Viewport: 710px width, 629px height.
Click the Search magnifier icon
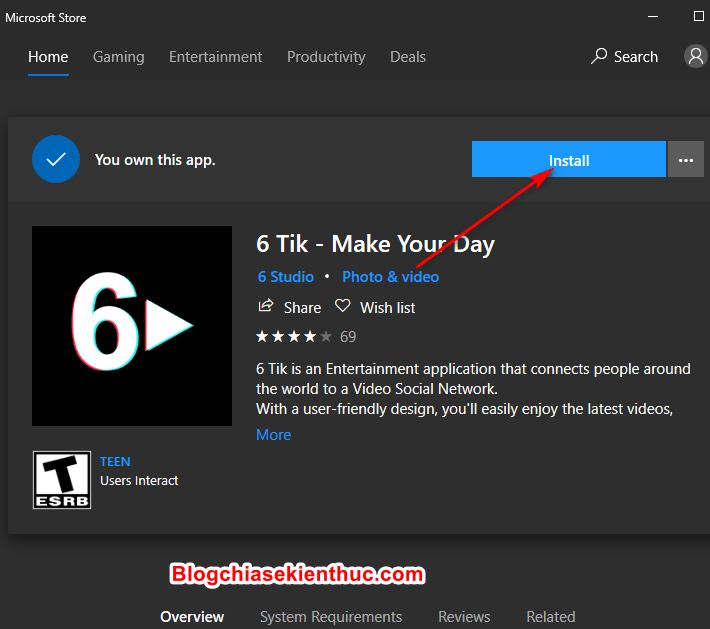click(x=599, y=56)
